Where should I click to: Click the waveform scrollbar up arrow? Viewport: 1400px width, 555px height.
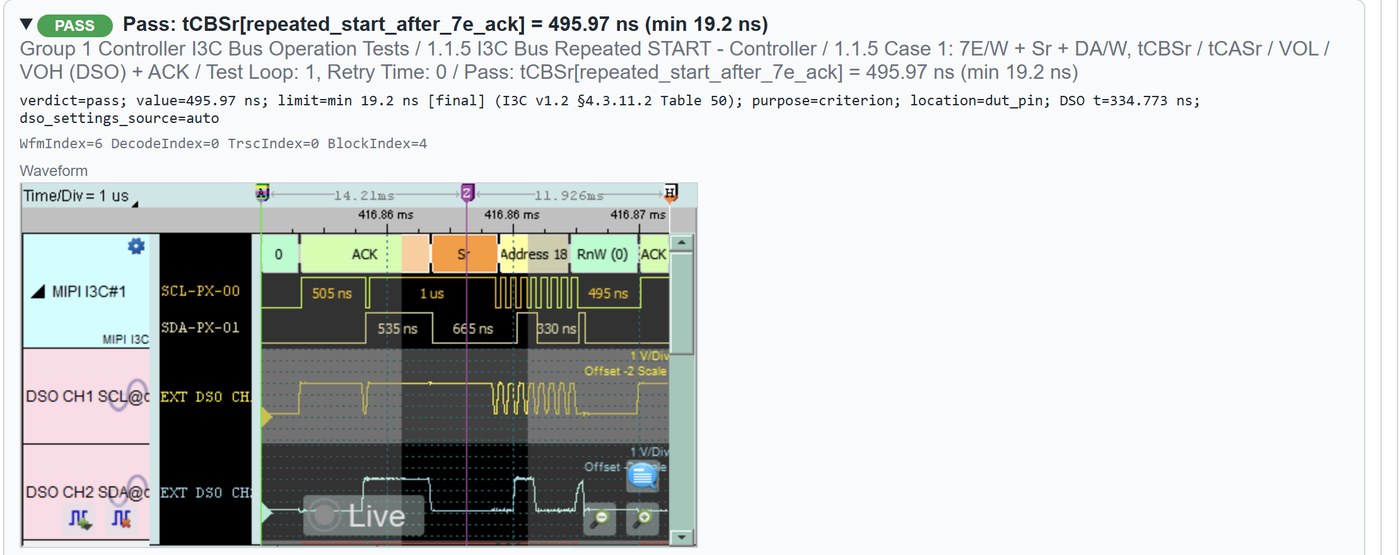point(683,243)
